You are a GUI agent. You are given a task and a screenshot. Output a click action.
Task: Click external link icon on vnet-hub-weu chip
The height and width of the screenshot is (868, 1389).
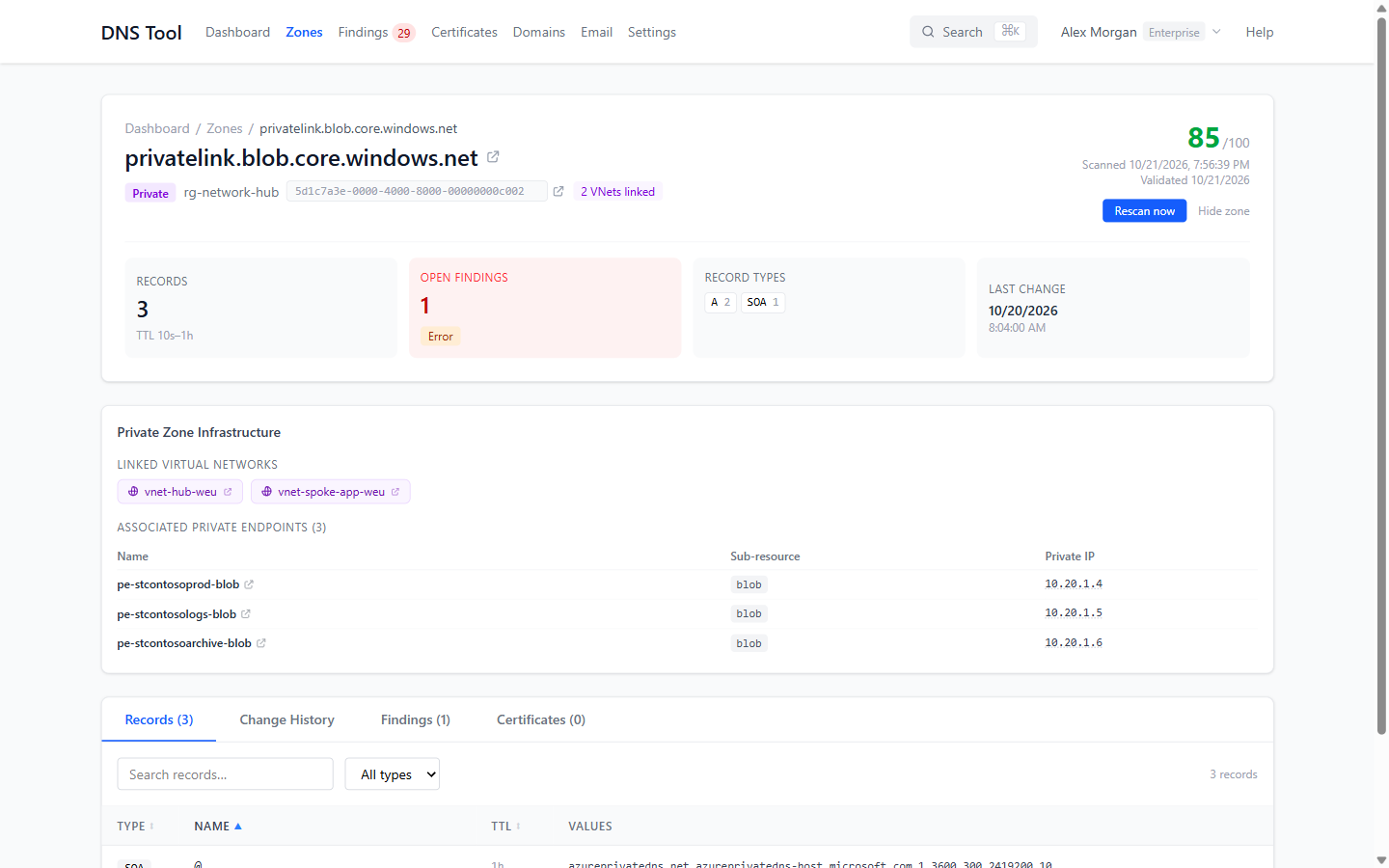click(228, 492)
